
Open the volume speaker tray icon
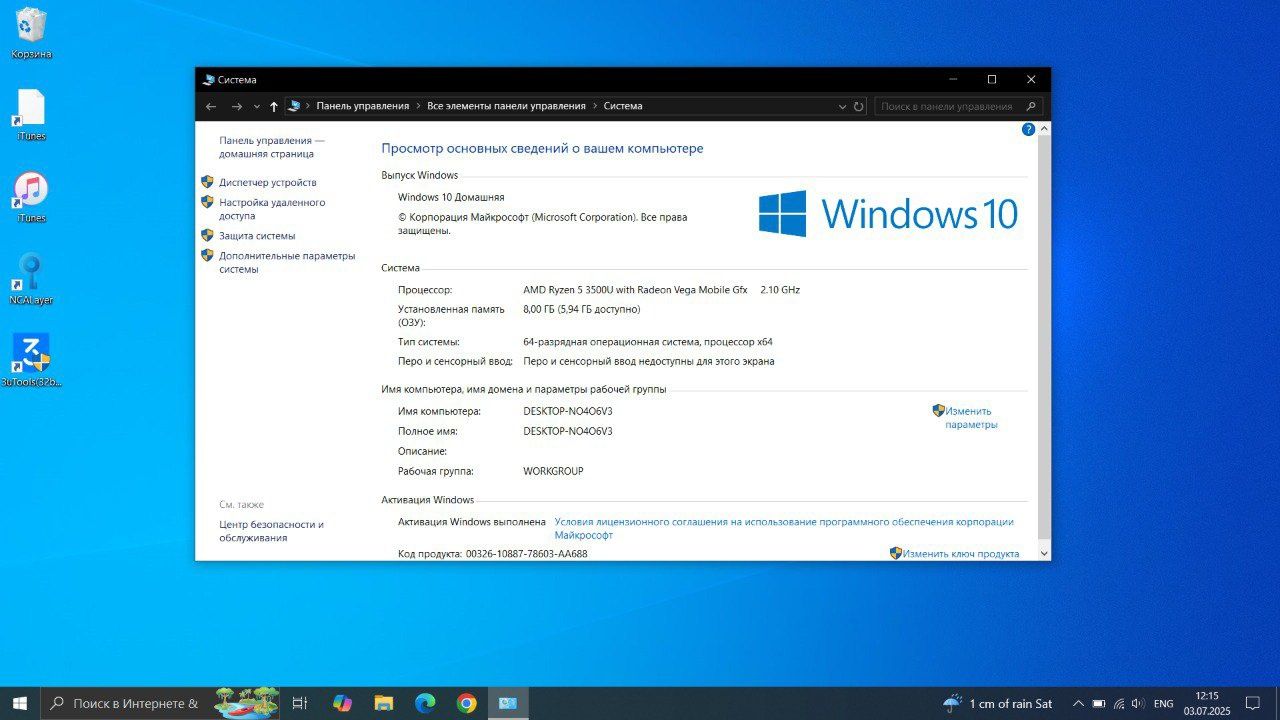(x=1138, y=704)
